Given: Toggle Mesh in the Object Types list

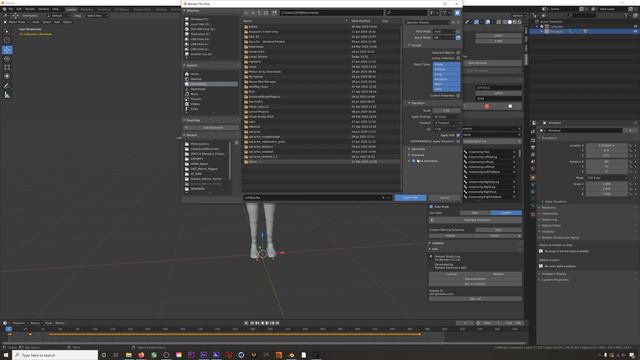Looking at the screenshot, I should tap(447, 84).
